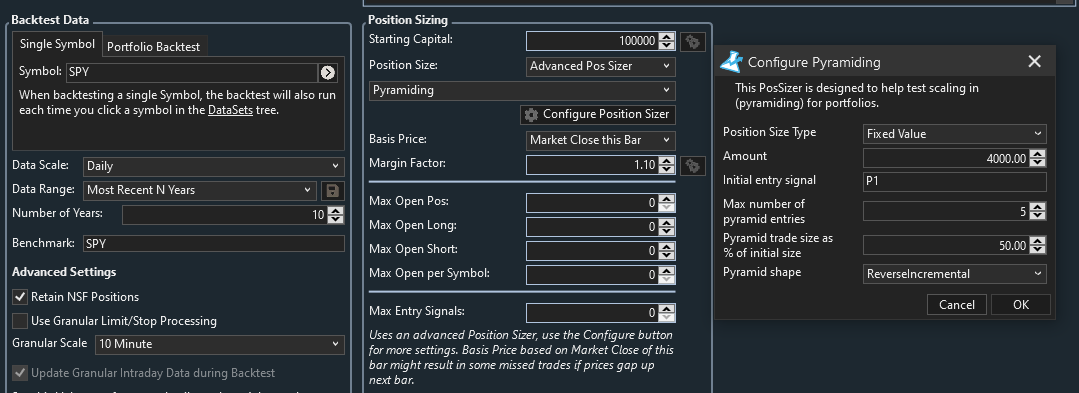Click the Configure Position Sizer button
Viewport: 1079px width, 393px height.
point(597,114)
